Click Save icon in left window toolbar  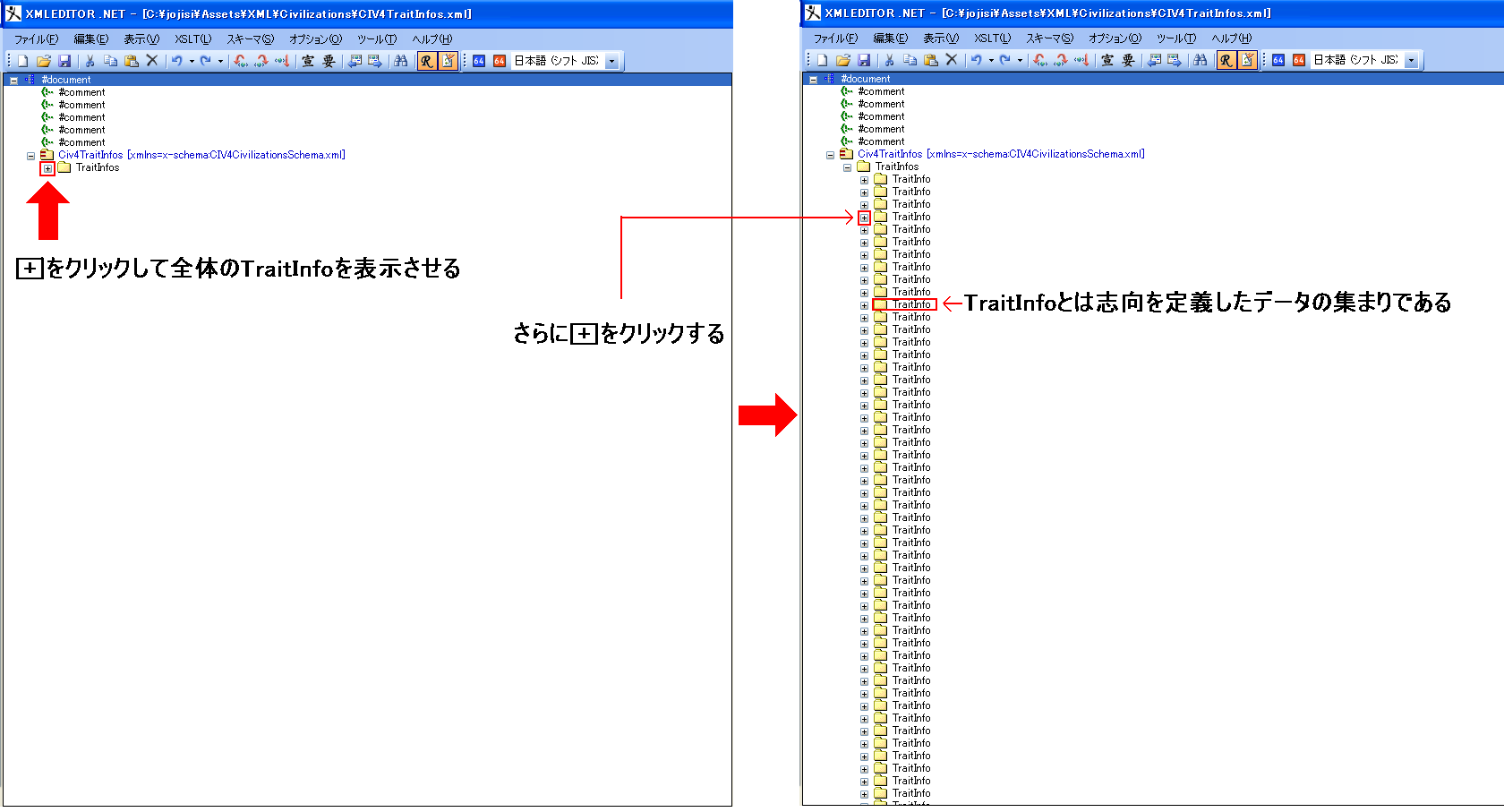tap(64, 61)
